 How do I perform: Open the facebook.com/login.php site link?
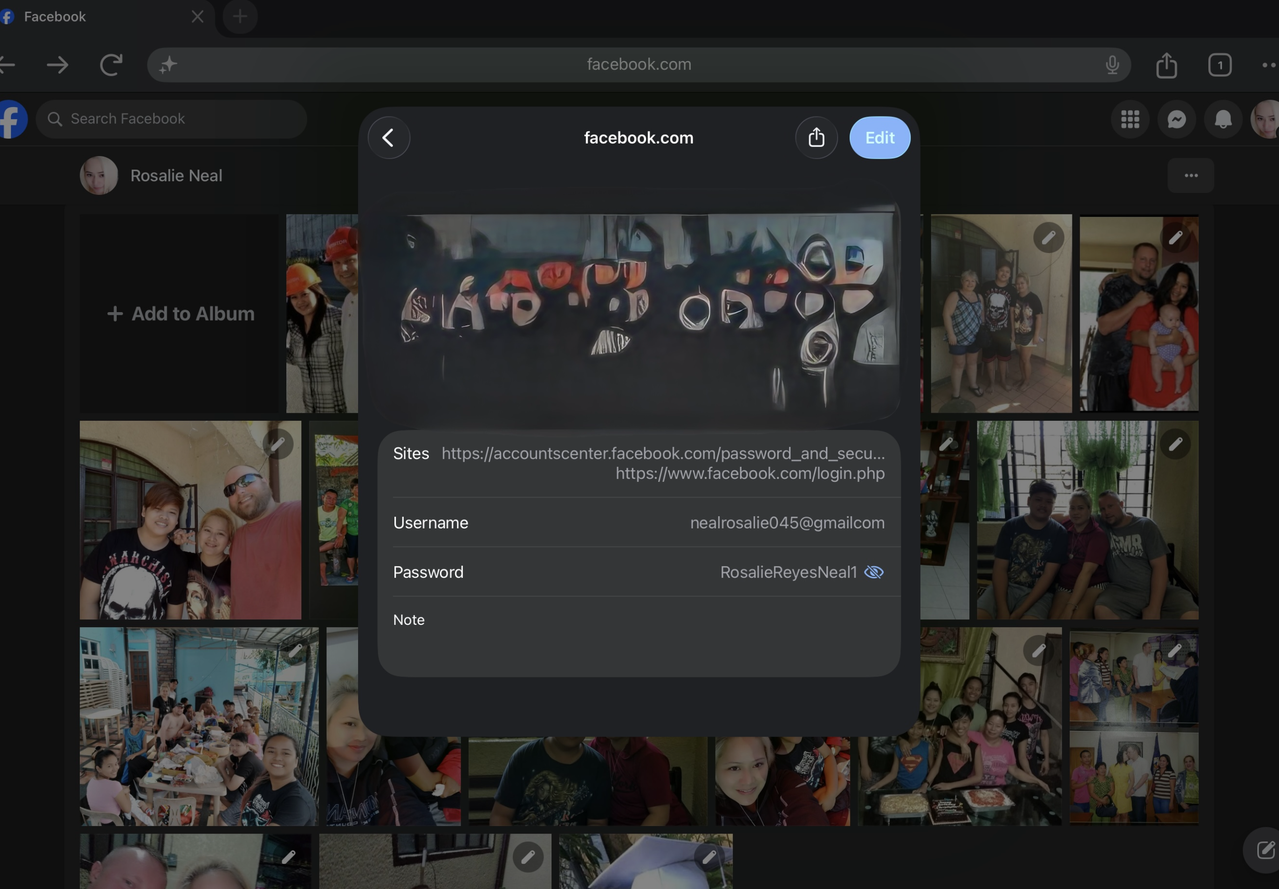click(750, 474)
